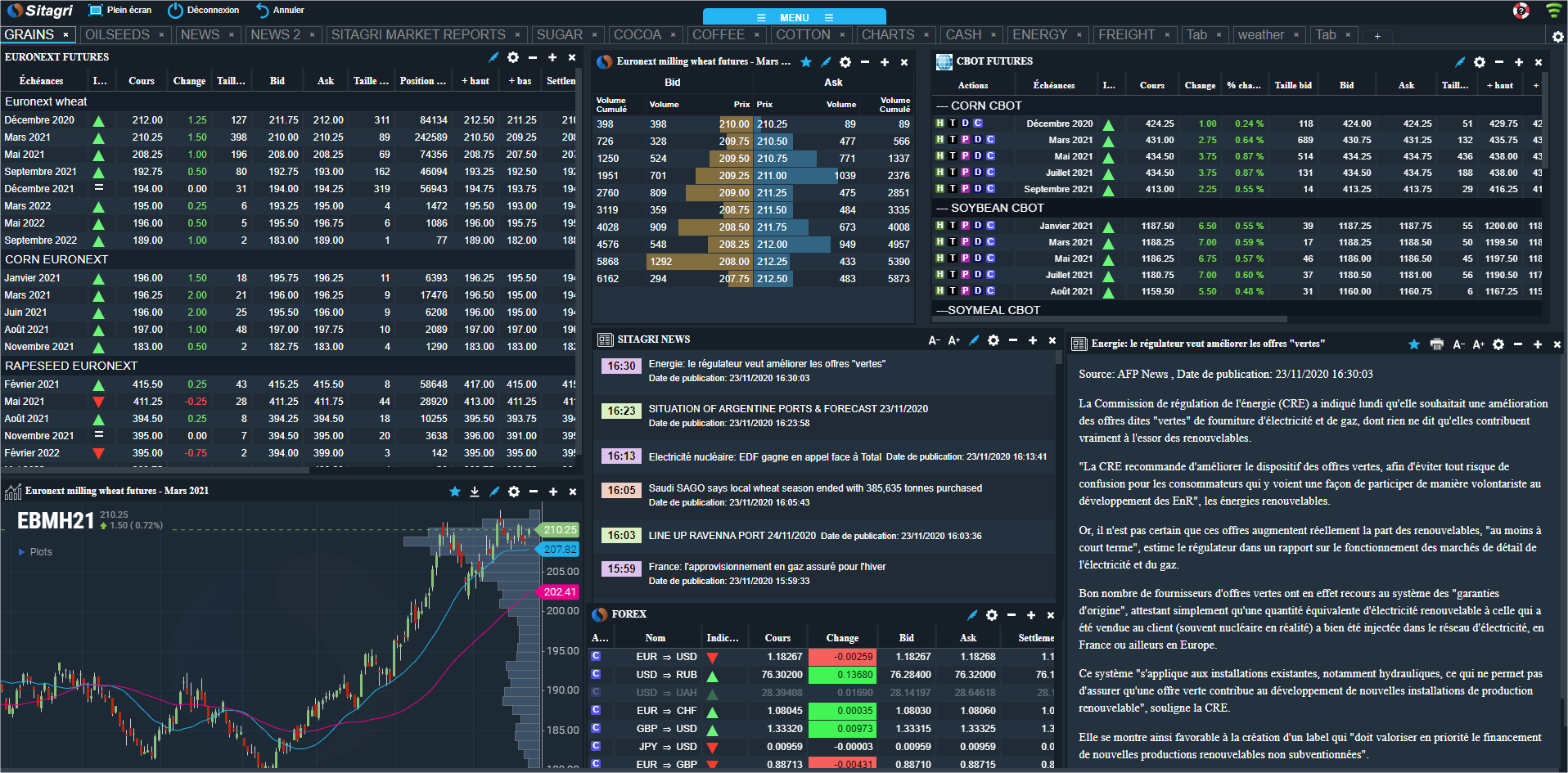Image resolution: width=1568 pixels, height=773 pixels.
Task: Increase font size in Sitagri News panel
Action: coord(953,340)
